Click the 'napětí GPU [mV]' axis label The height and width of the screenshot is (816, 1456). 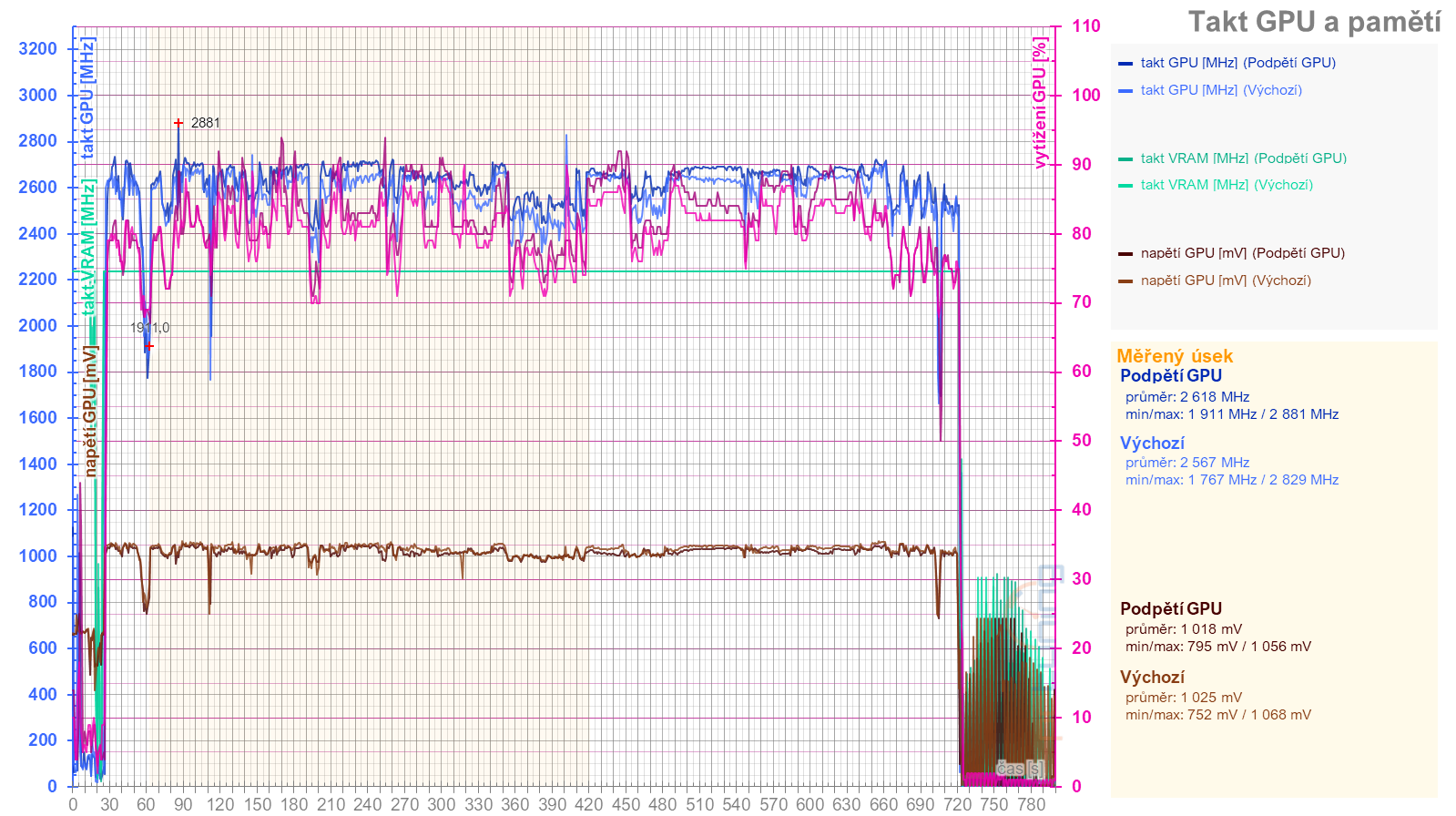[x=90, y=411]
